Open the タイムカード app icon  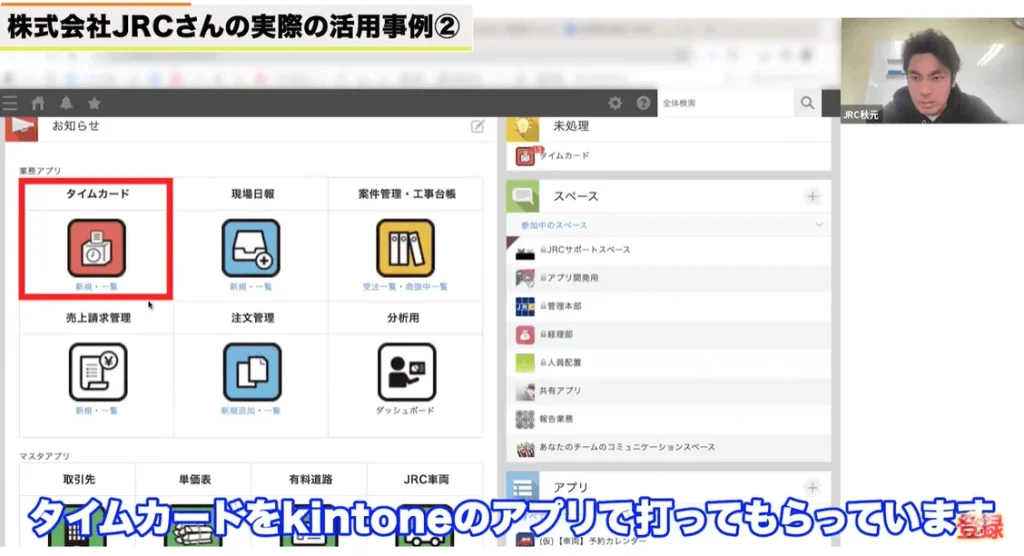click(97, 248)
